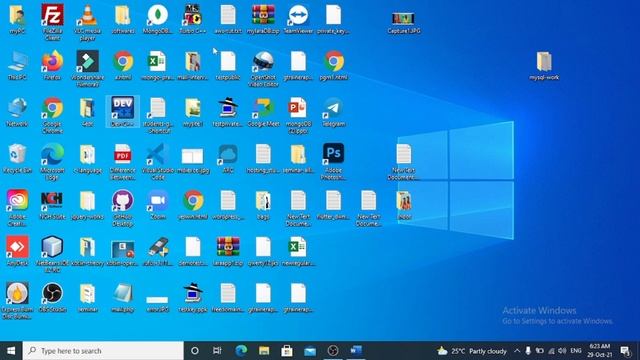Screen dimensions: 640x360
Task: Switch to Word on the taskbar
Action: [356, 351]
